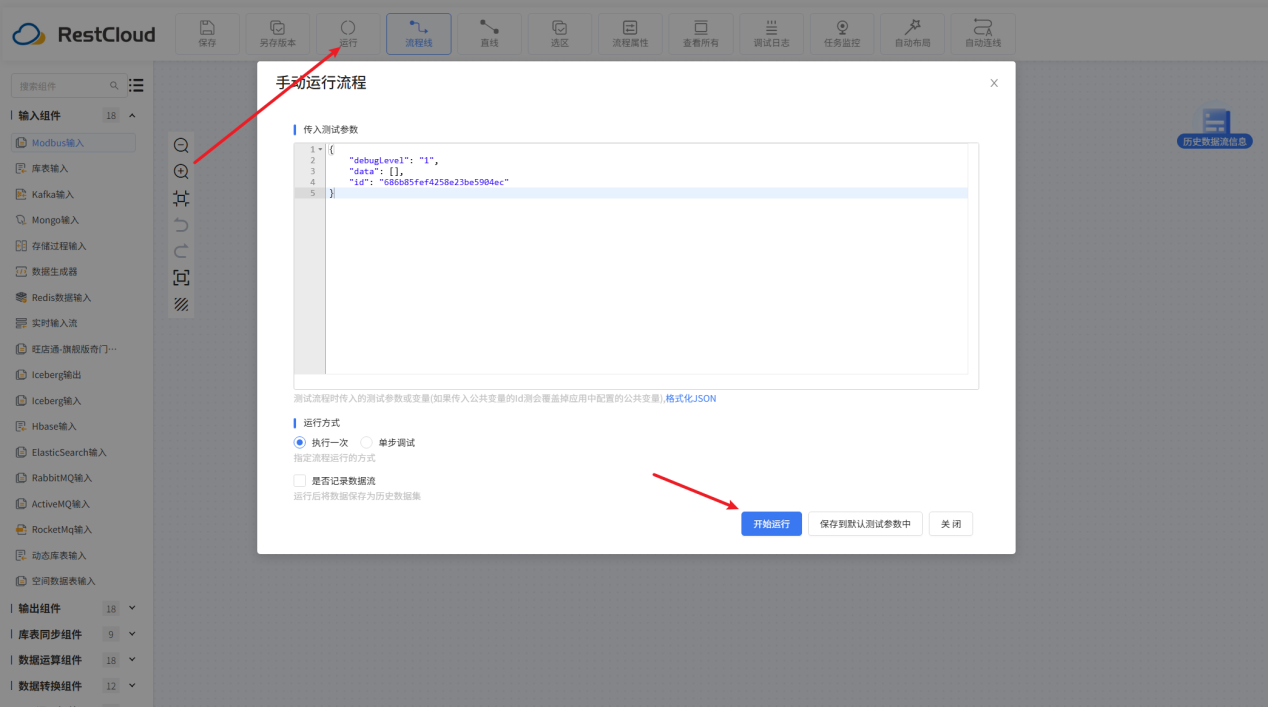Select the 库表输入 component

[x=73, y=168]
